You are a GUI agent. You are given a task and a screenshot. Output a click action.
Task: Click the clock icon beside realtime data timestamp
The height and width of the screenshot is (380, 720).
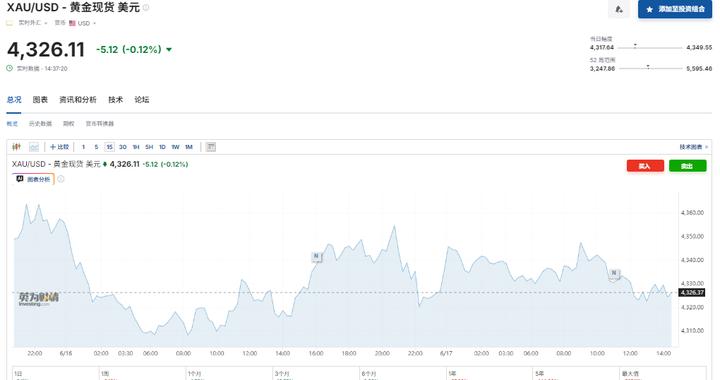10,68
